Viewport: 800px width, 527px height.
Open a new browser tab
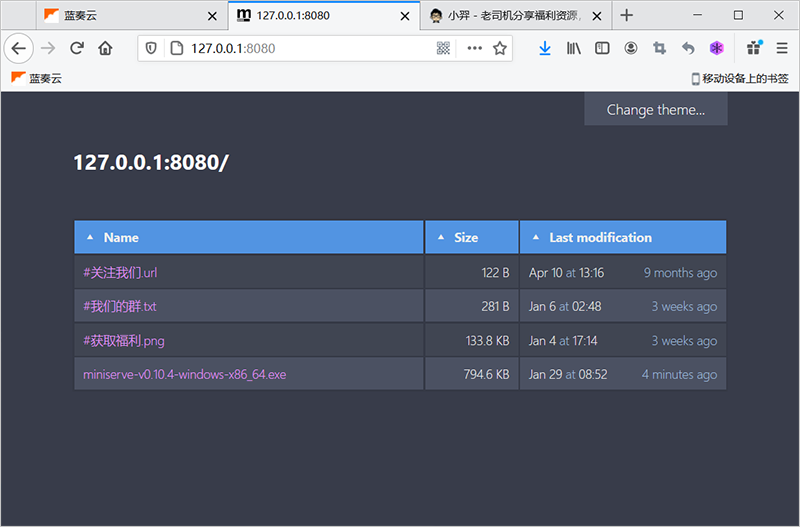[x=627, y=15]
